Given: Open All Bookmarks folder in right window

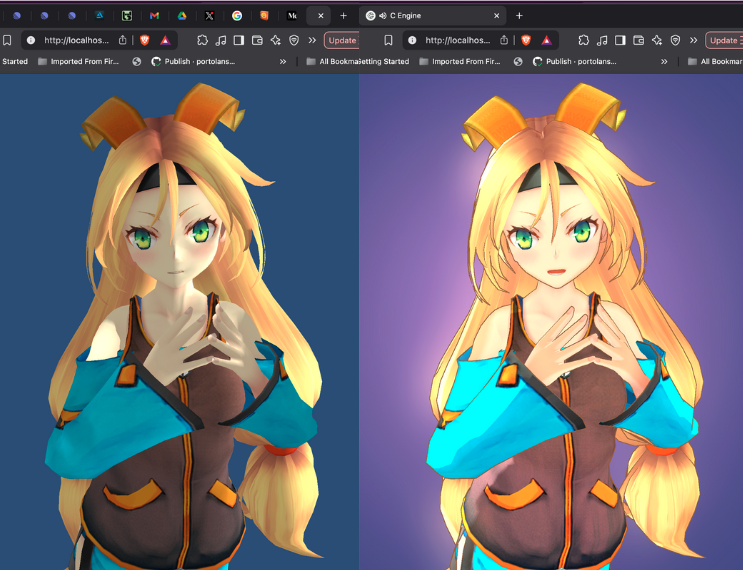Looking at the screenshot, I should [x=715, y=62].
